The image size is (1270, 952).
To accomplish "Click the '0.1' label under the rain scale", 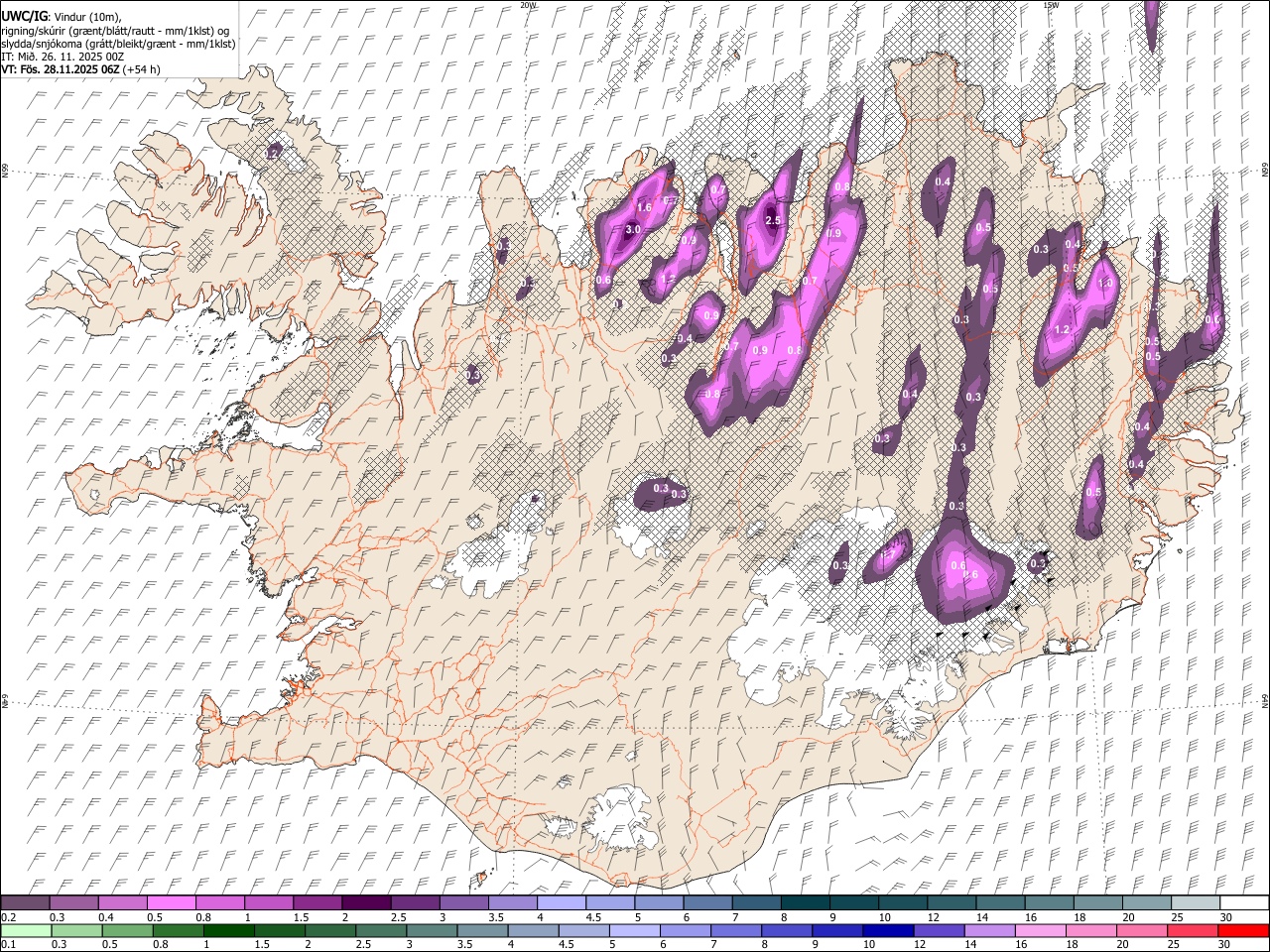I will pos(9,945).
